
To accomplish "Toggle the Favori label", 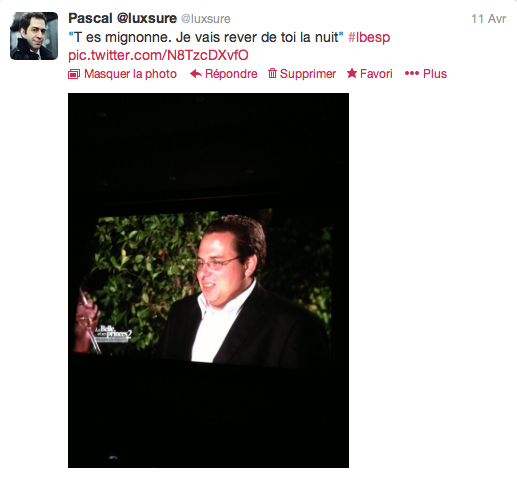I will [x=376, y=74].
